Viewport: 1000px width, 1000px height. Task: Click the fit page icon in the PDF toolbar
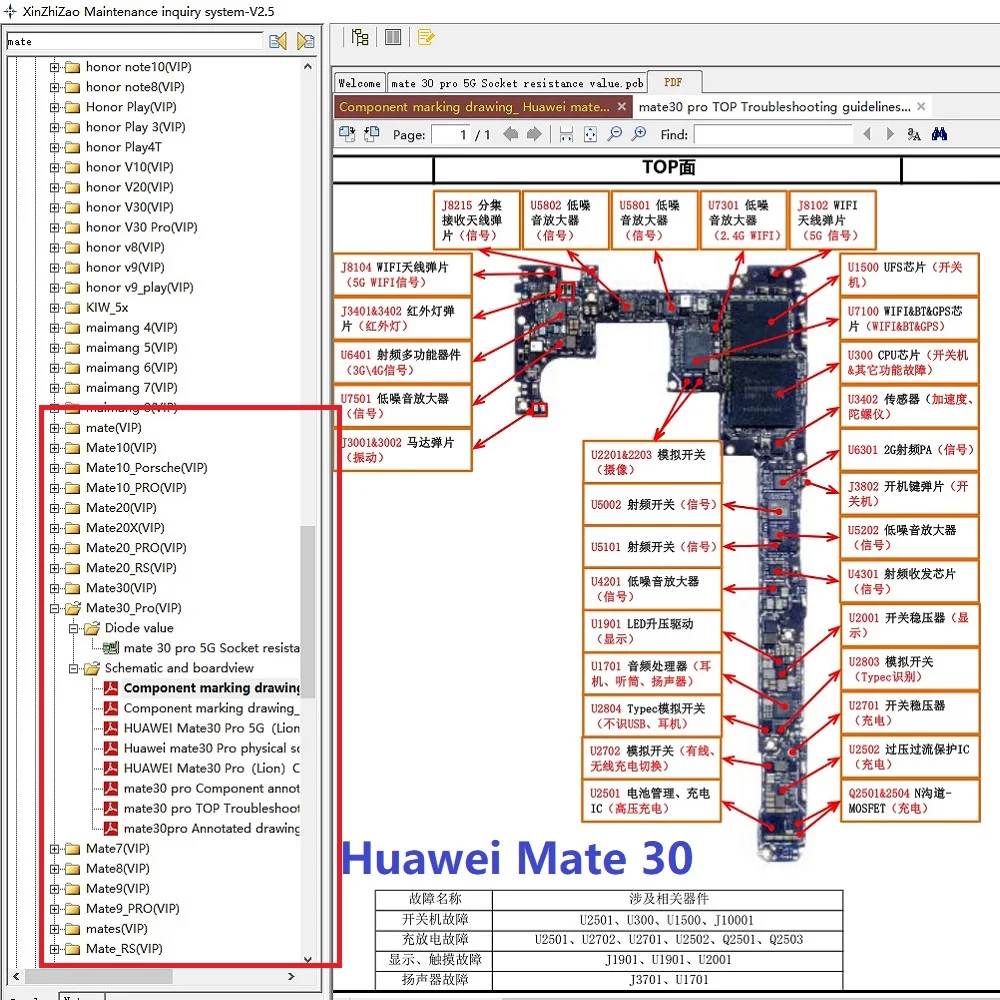pyautogui.click(x=591, y=134)
